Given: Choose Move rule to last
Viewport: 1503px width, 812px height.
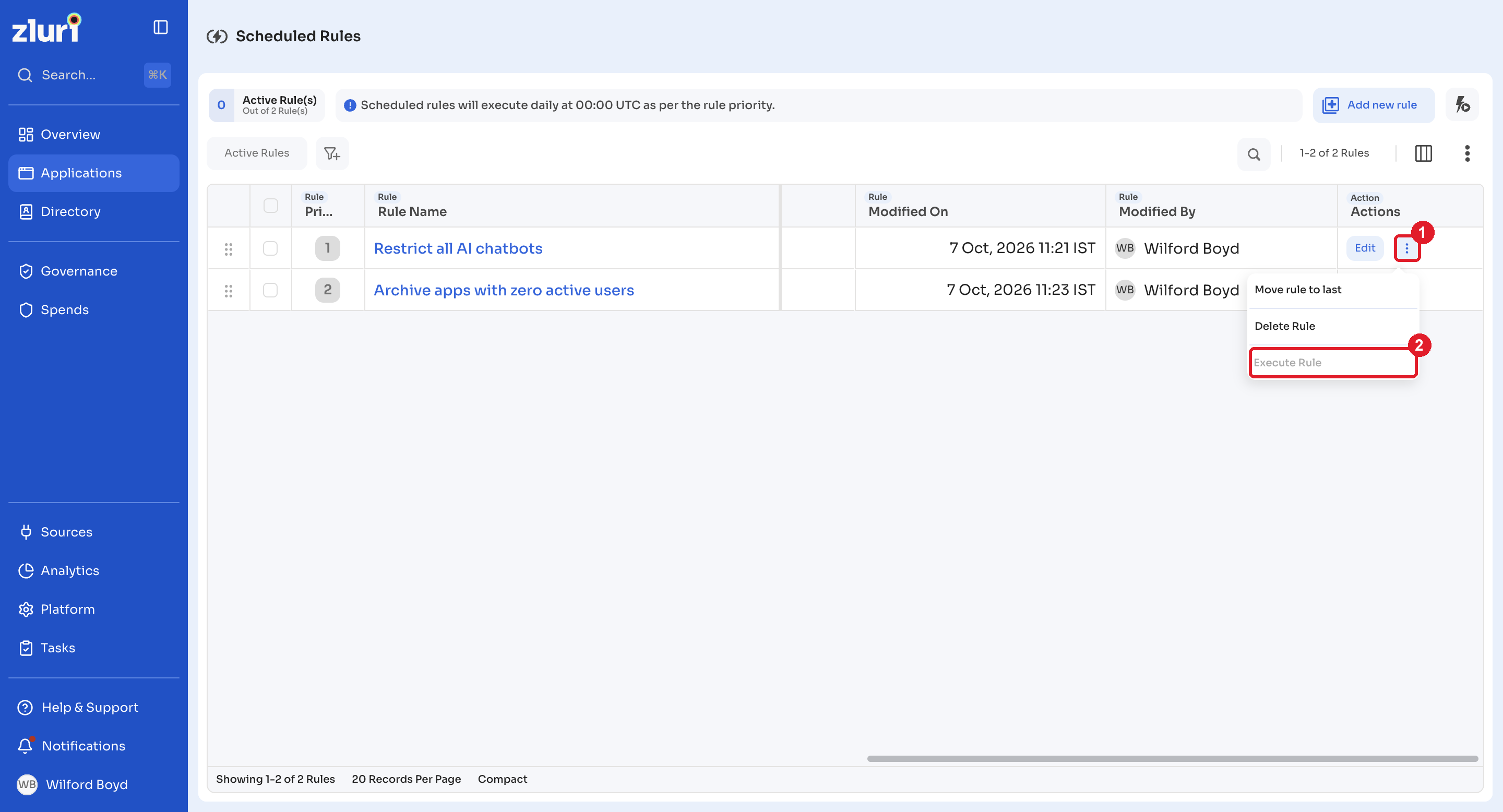Looking at the screenshot, I should [1333, 290].
